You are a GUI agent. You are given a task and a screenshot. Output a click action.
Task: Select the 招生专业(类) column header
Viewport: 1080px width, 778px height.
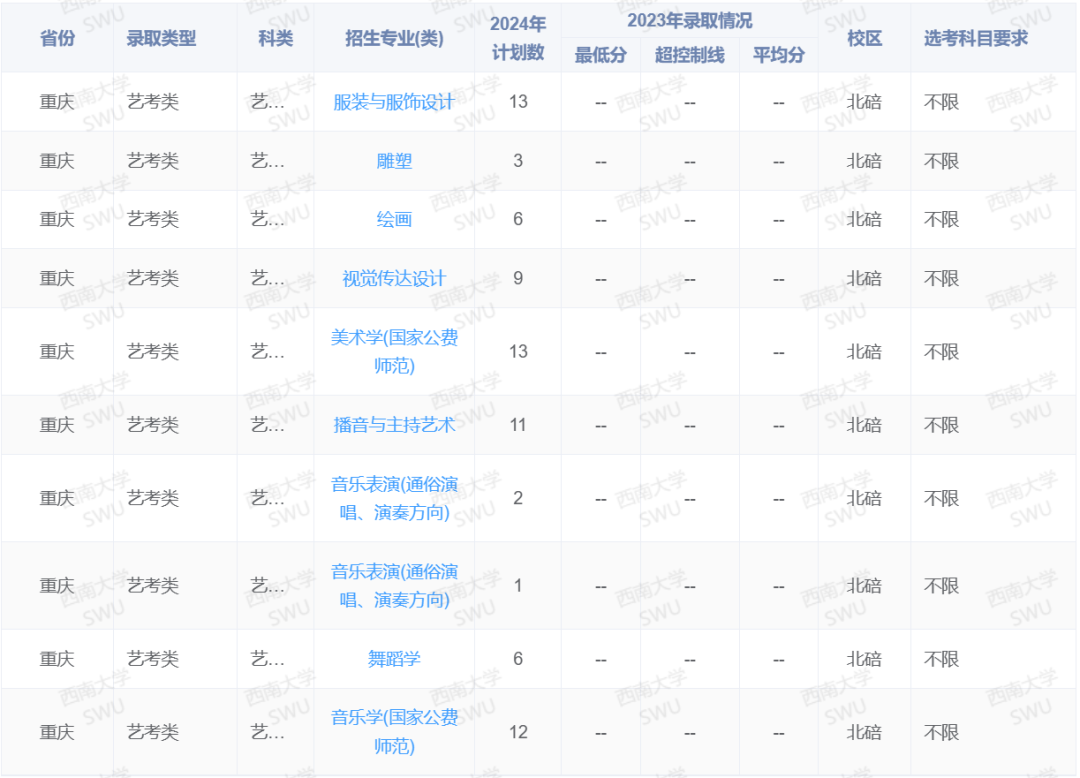click(394, 37)
